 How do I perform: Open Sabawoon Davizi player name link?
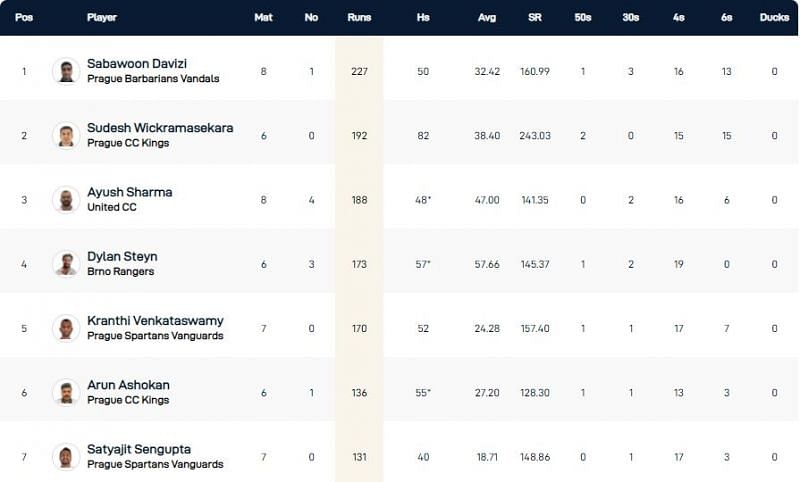[137, 64]
